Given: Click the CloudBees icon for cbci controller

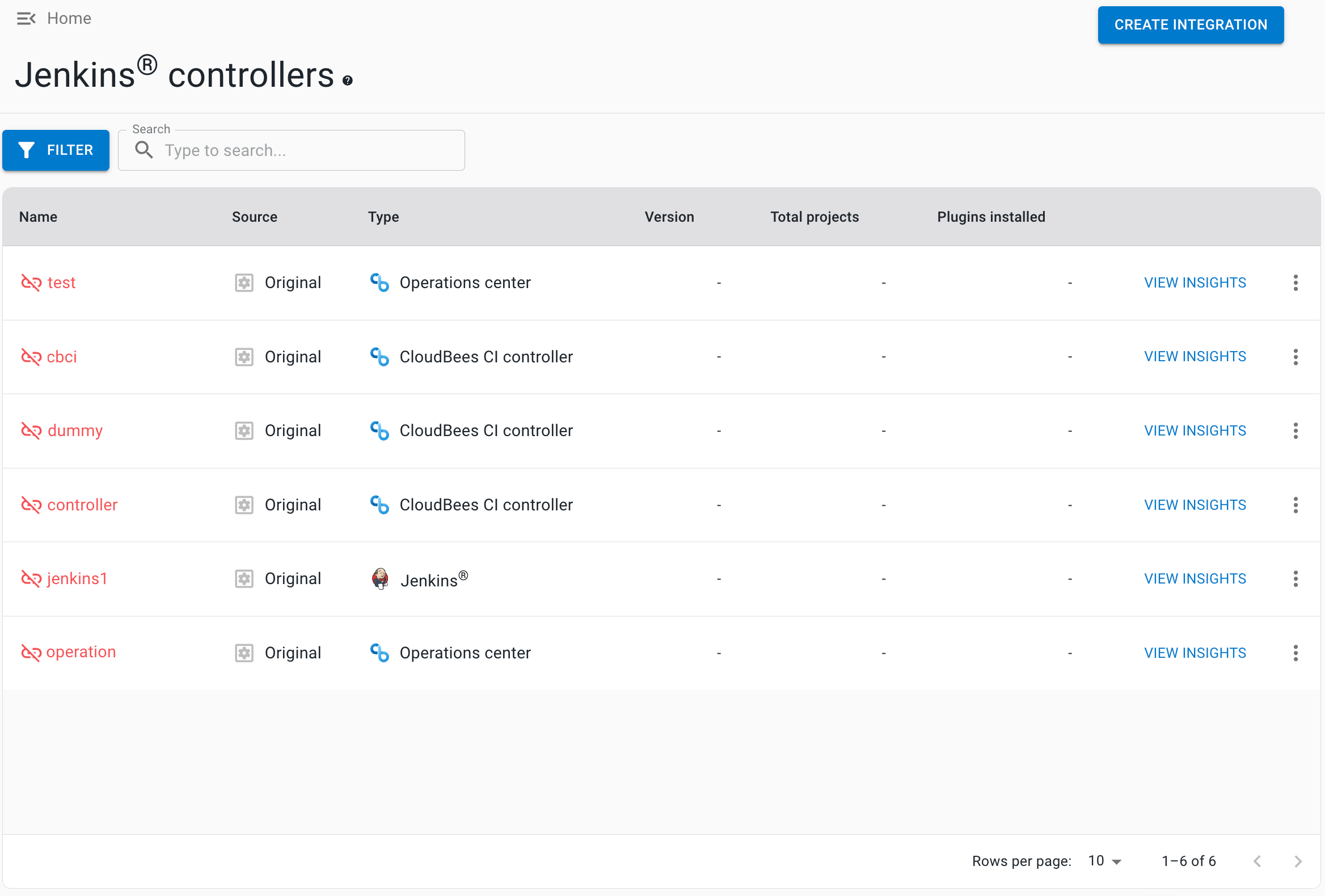Looking at the screenshot, I should [x=379, y=357].
